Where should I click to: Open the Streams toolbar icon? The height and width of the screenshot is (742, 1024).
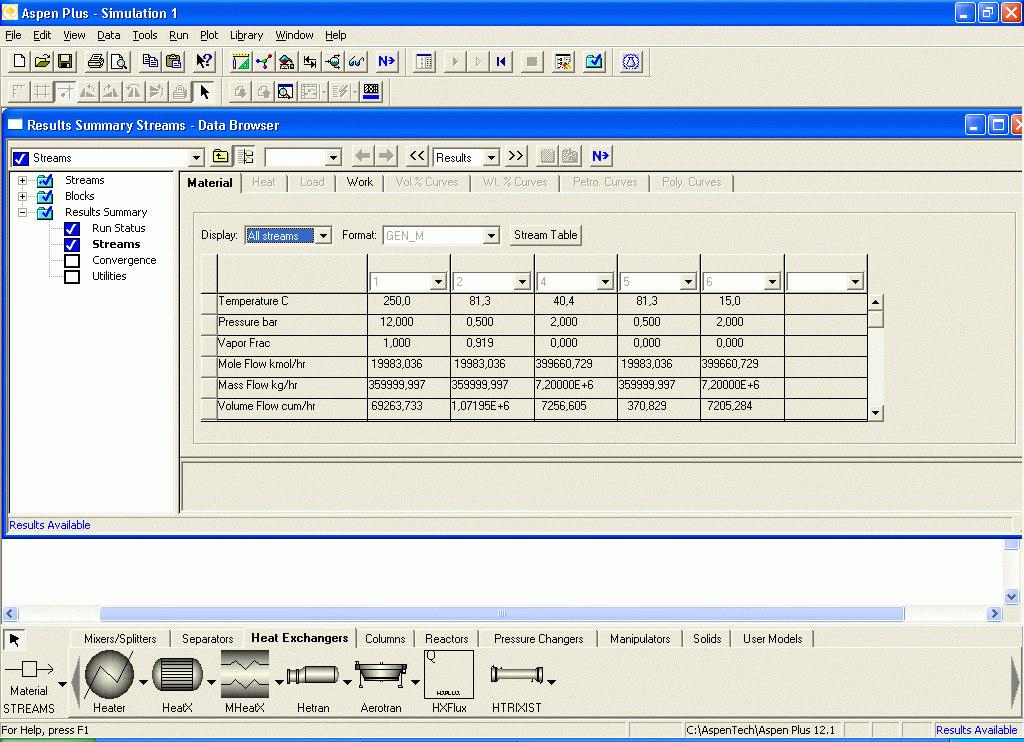pos(310,61)
